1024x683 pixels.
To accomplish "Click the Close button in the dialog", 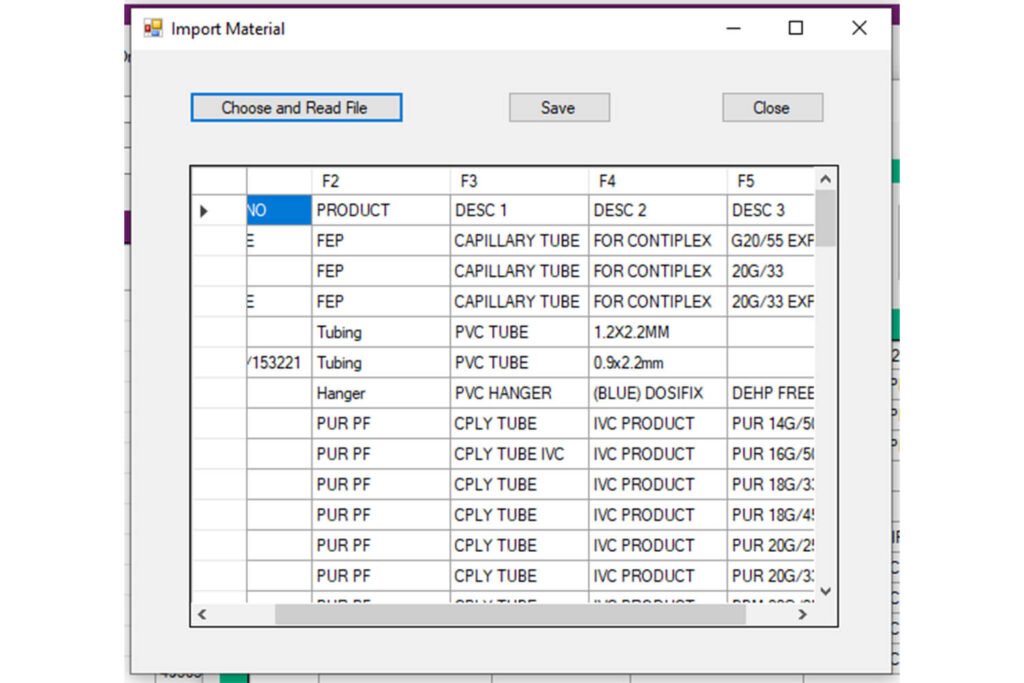I will pyautogui.click(x=772, y=108).
